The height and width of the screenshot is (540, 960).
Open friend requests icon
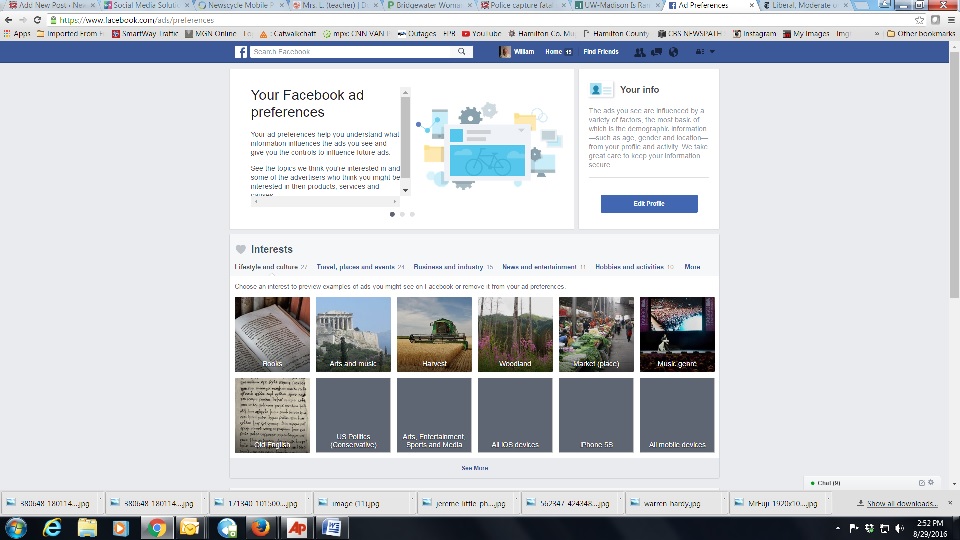(x=640, y=52)
